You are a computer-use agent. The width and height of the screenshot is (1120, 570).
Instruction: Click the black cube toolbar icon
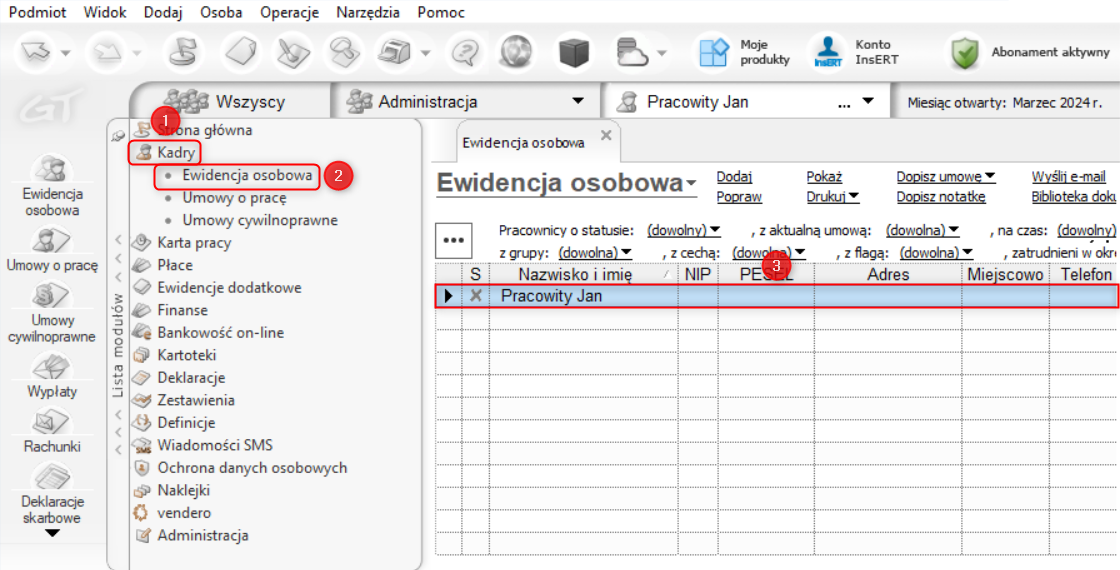[x=572, y=52]
